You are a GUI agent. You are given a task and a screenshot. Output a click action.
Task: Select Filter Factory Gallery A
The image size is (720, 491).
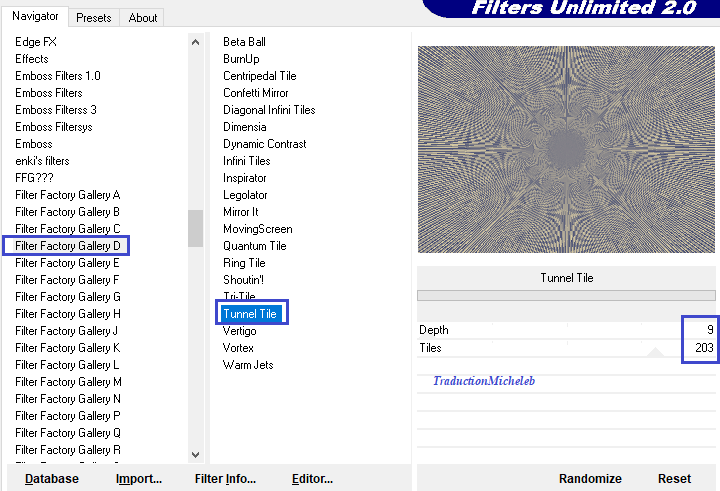[x=68, y=195]
